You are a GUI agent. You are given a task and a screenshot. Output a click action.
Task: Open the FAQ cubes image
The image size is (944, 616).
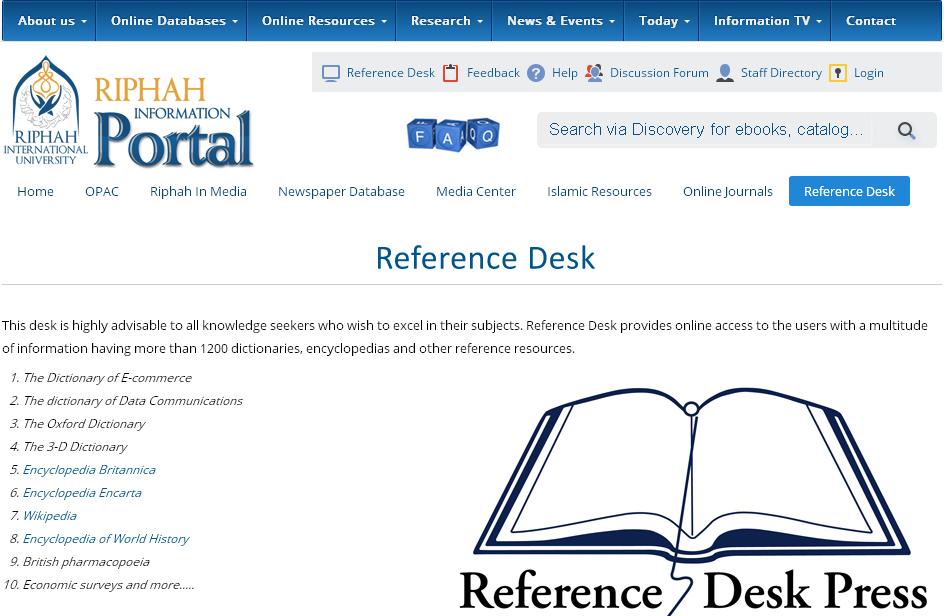click(453, 134)
